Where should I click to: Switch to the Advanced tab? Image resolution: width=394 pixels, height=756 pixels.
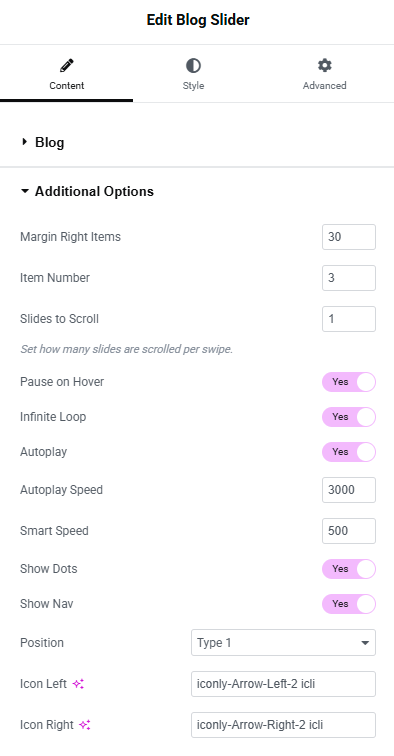click(x=325, y=74)
